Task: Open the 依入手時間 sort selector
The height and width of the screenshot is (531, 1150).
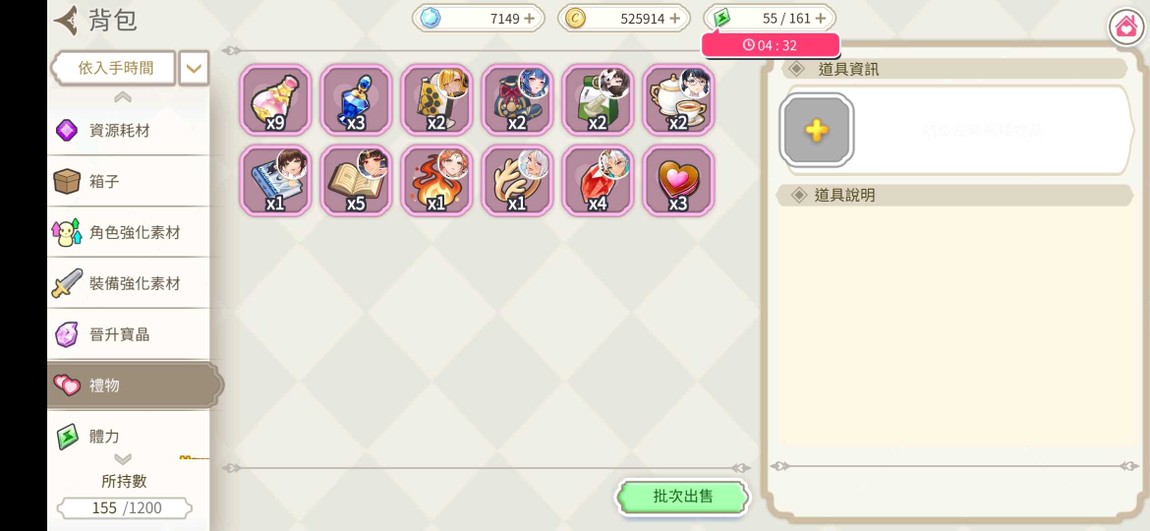Action: (x=114, y=68)
